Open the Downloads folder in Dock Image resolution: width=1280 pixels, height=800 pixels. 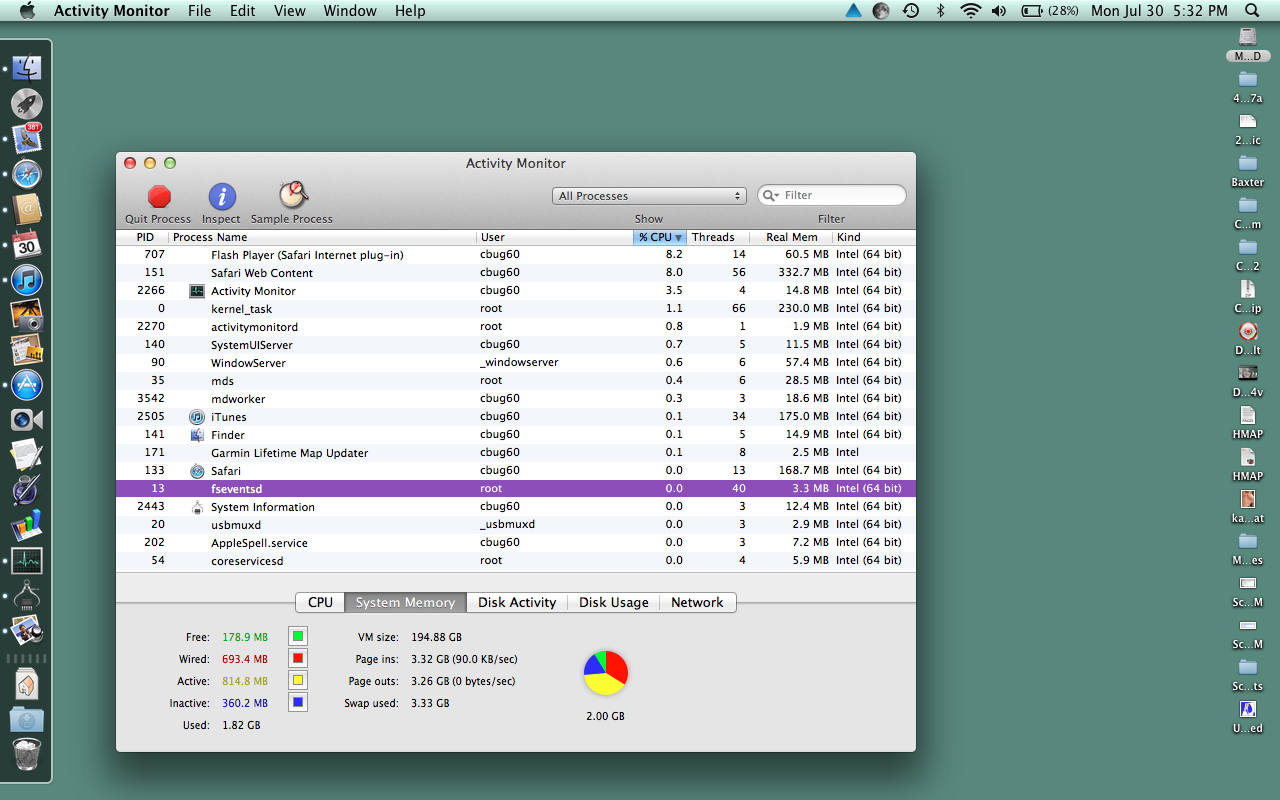click(x=27, y=719)
